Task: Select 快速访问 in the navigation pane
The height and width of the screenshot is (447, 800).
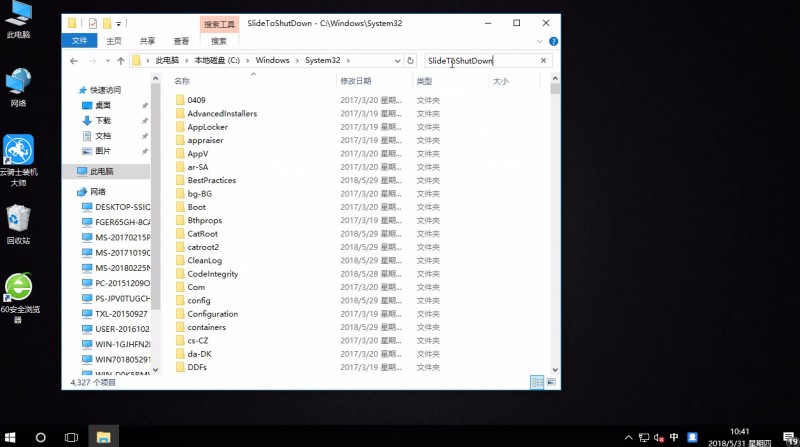Action: [x=106, y=90]
